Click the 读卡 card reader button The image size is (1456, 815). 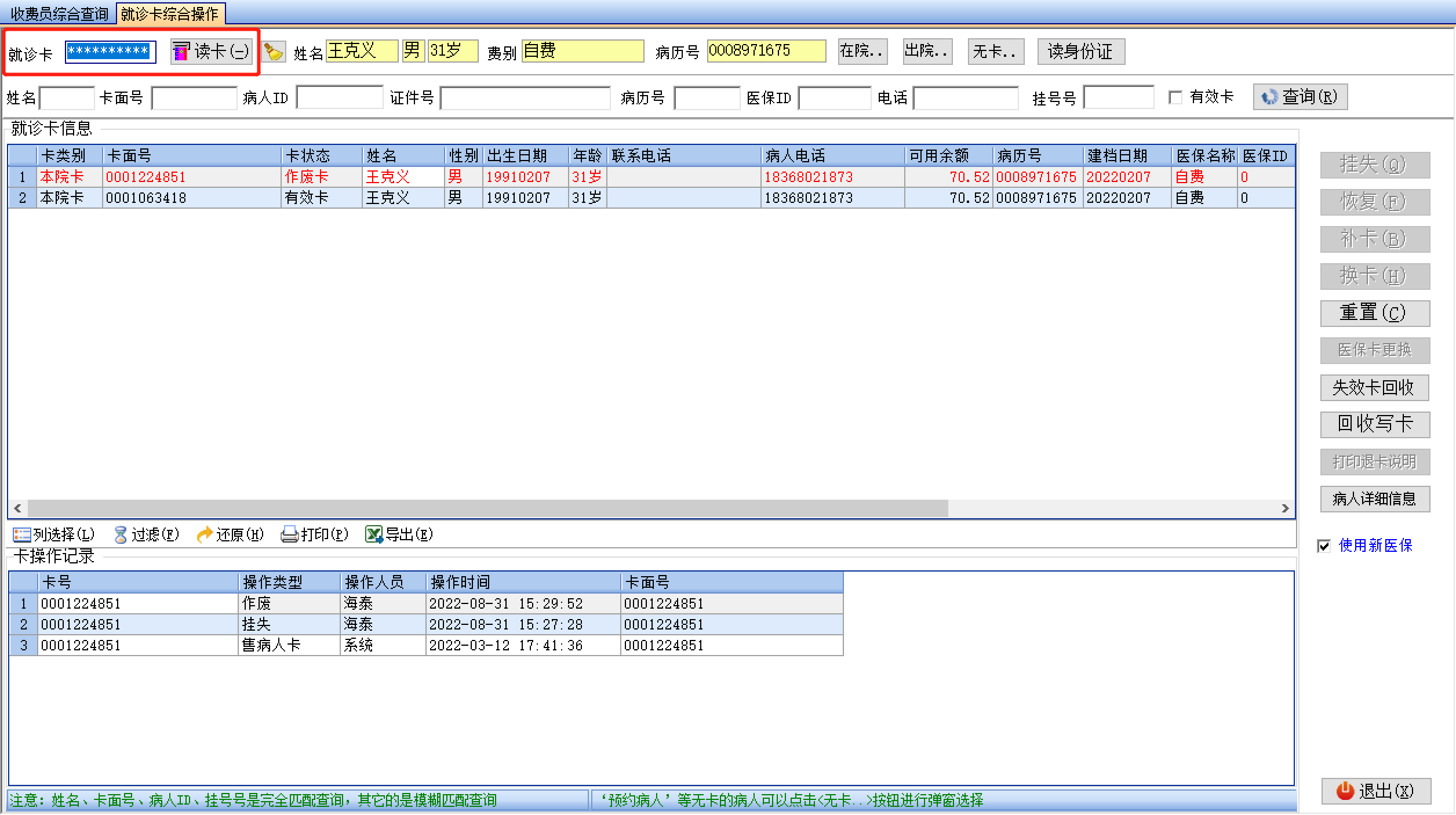point(212,52)
